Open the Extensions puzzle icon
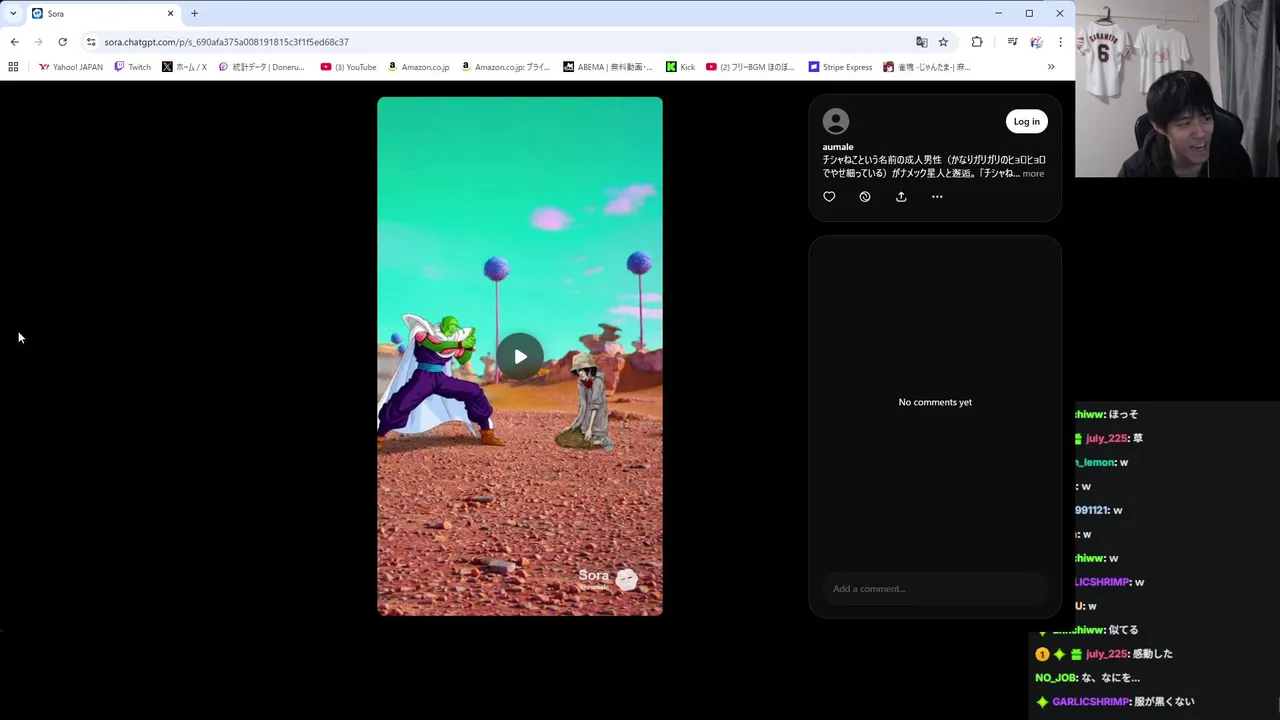The height and width of the screenshot is (720, 1280). [977, 42]
